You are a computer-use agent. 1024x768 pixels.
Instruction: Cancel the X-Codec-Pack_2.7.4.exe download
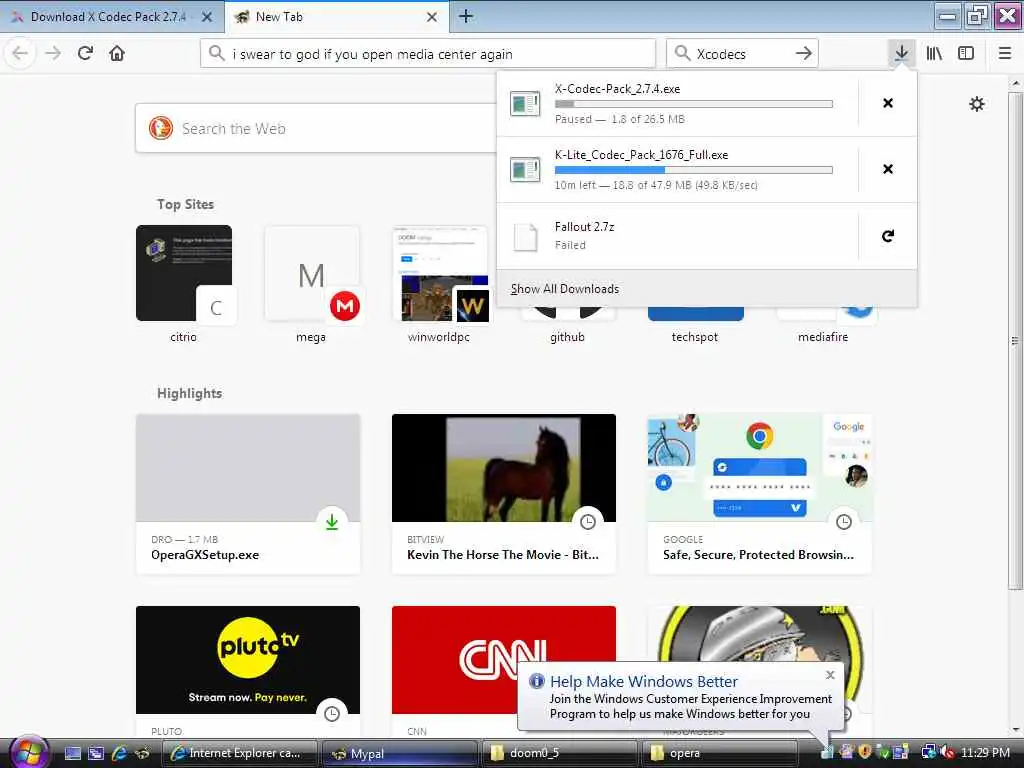(888, 103)
